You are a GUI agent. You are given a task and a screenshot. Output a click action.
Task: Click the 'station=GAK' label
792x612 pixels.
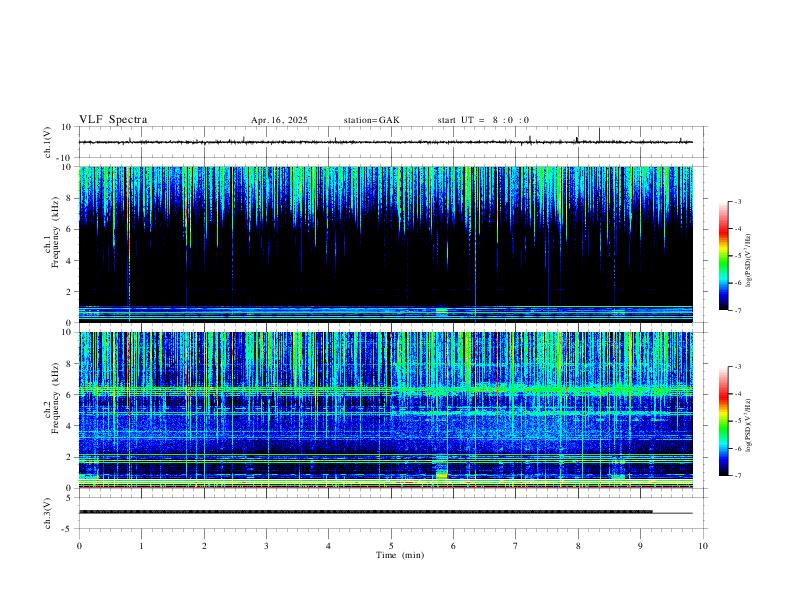(x=371, y=120)
